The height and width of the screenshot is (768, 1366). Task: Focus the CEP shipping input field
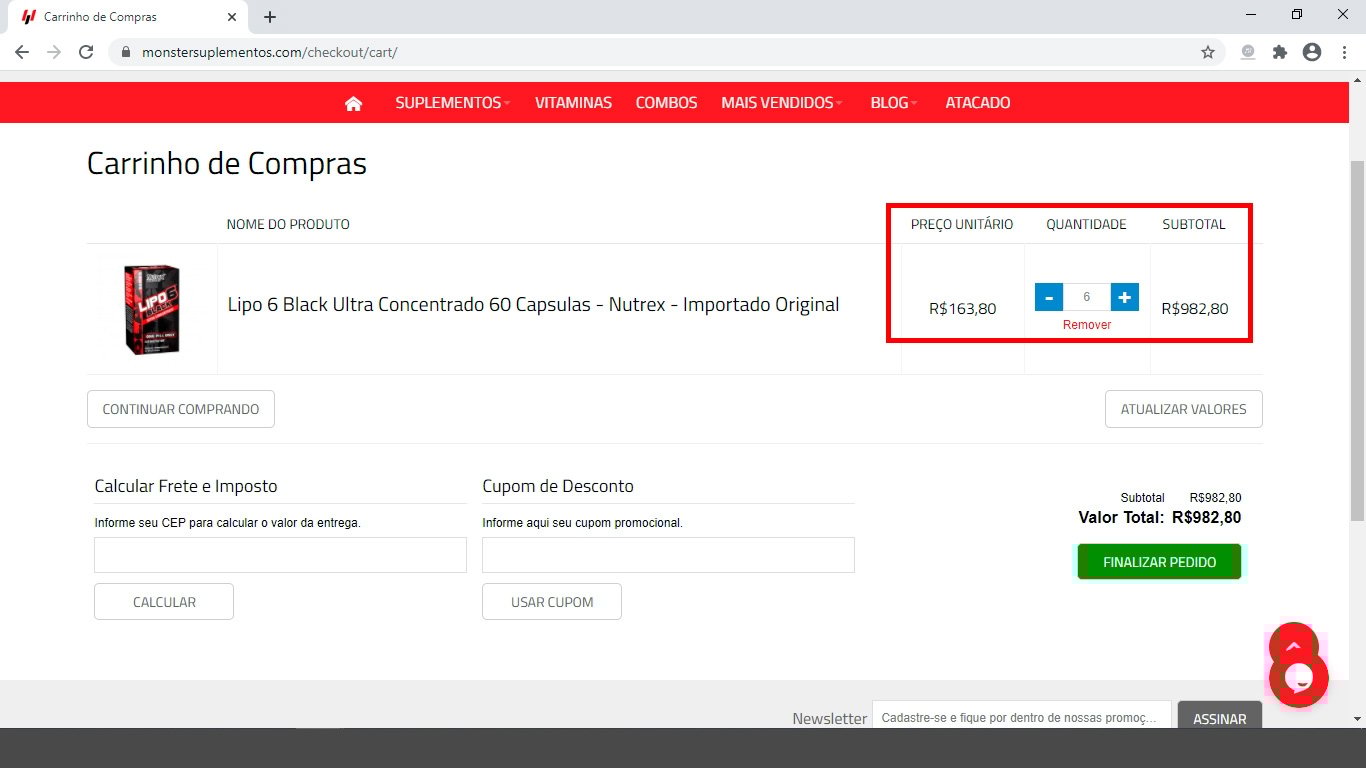[280, 555]
